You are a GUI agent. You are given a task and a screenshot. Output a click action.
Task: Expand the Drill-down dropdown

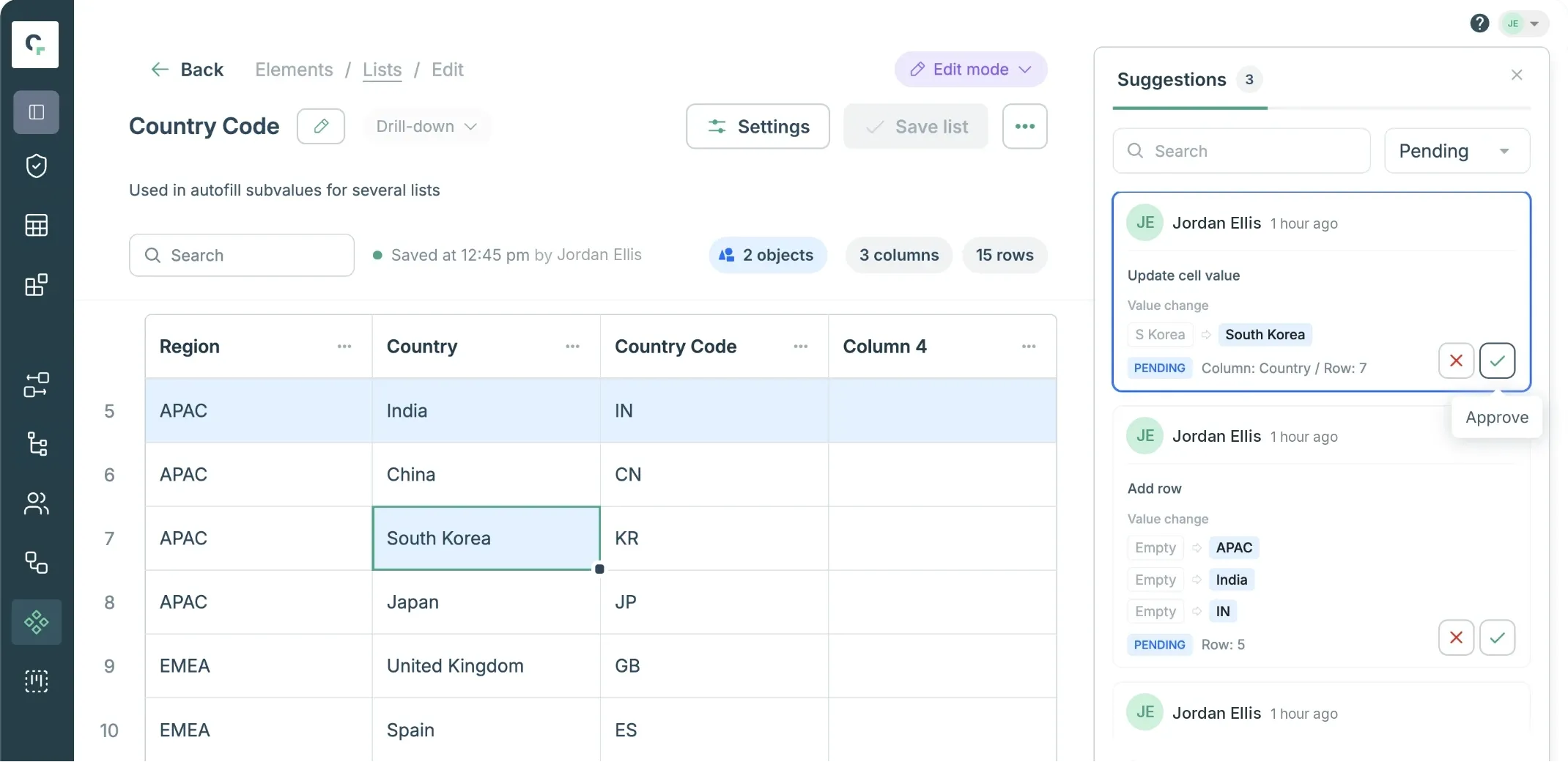click(426, 126)
